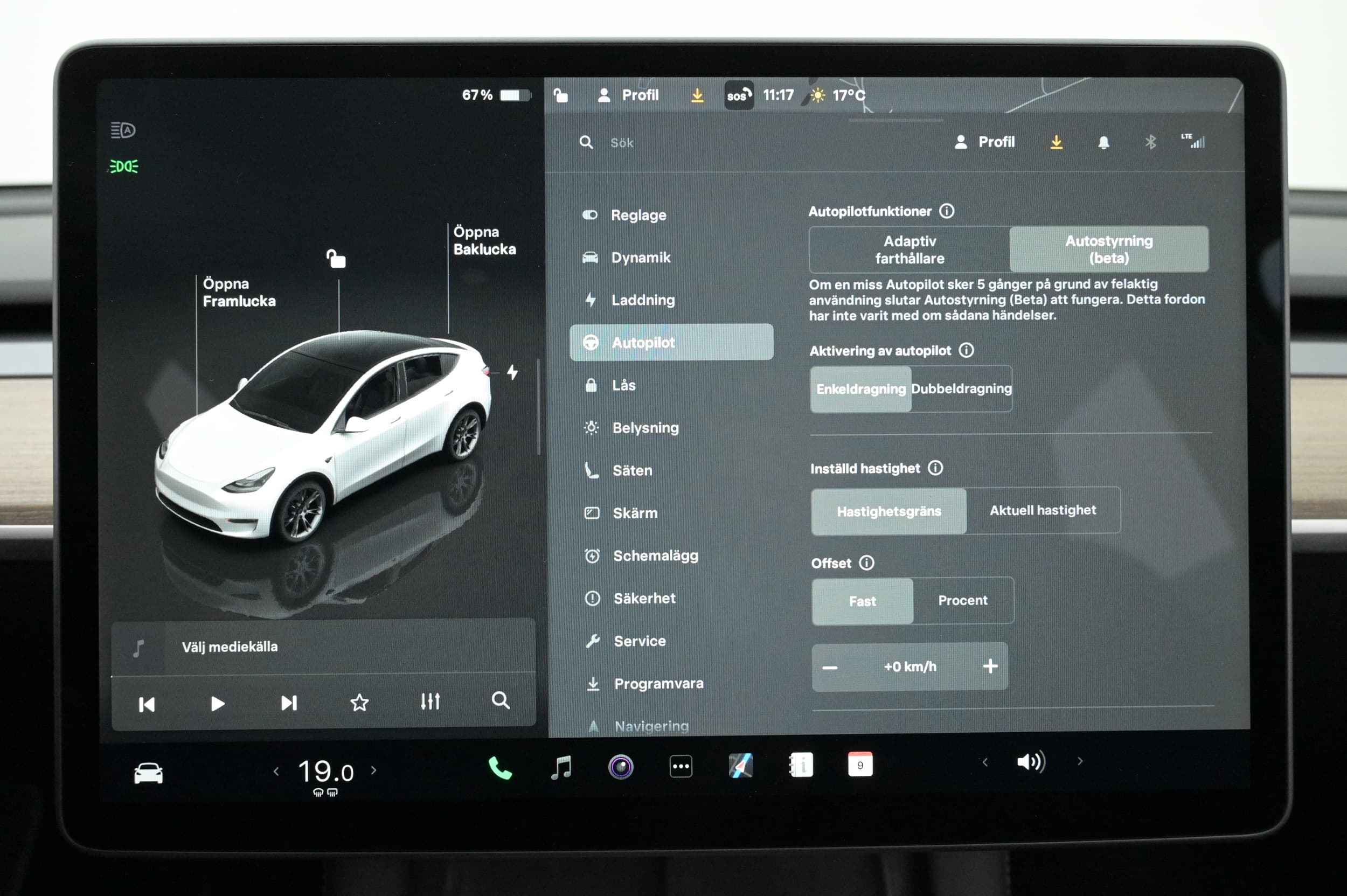The image size is (1347, 896).
Task: Show info for Autopilotfunktioner
Action: pyautogui.click(x=947, y=211)
